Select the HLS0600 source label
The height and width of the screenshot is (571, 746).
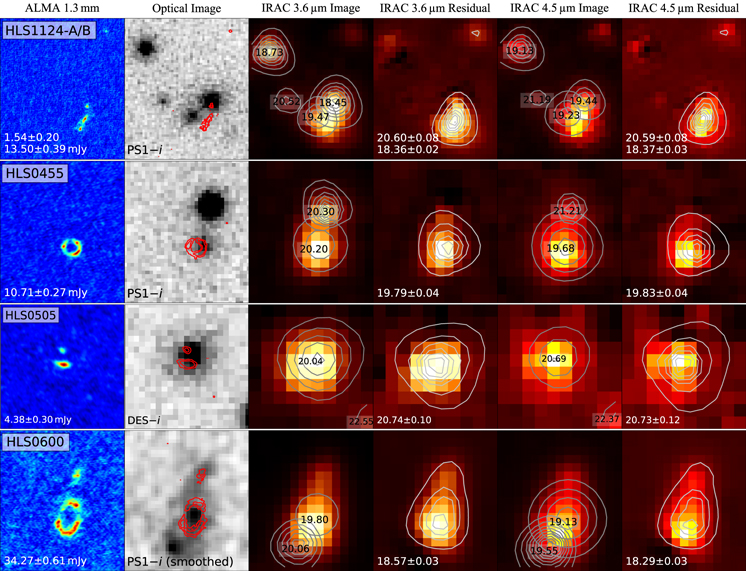click(31, 444)
